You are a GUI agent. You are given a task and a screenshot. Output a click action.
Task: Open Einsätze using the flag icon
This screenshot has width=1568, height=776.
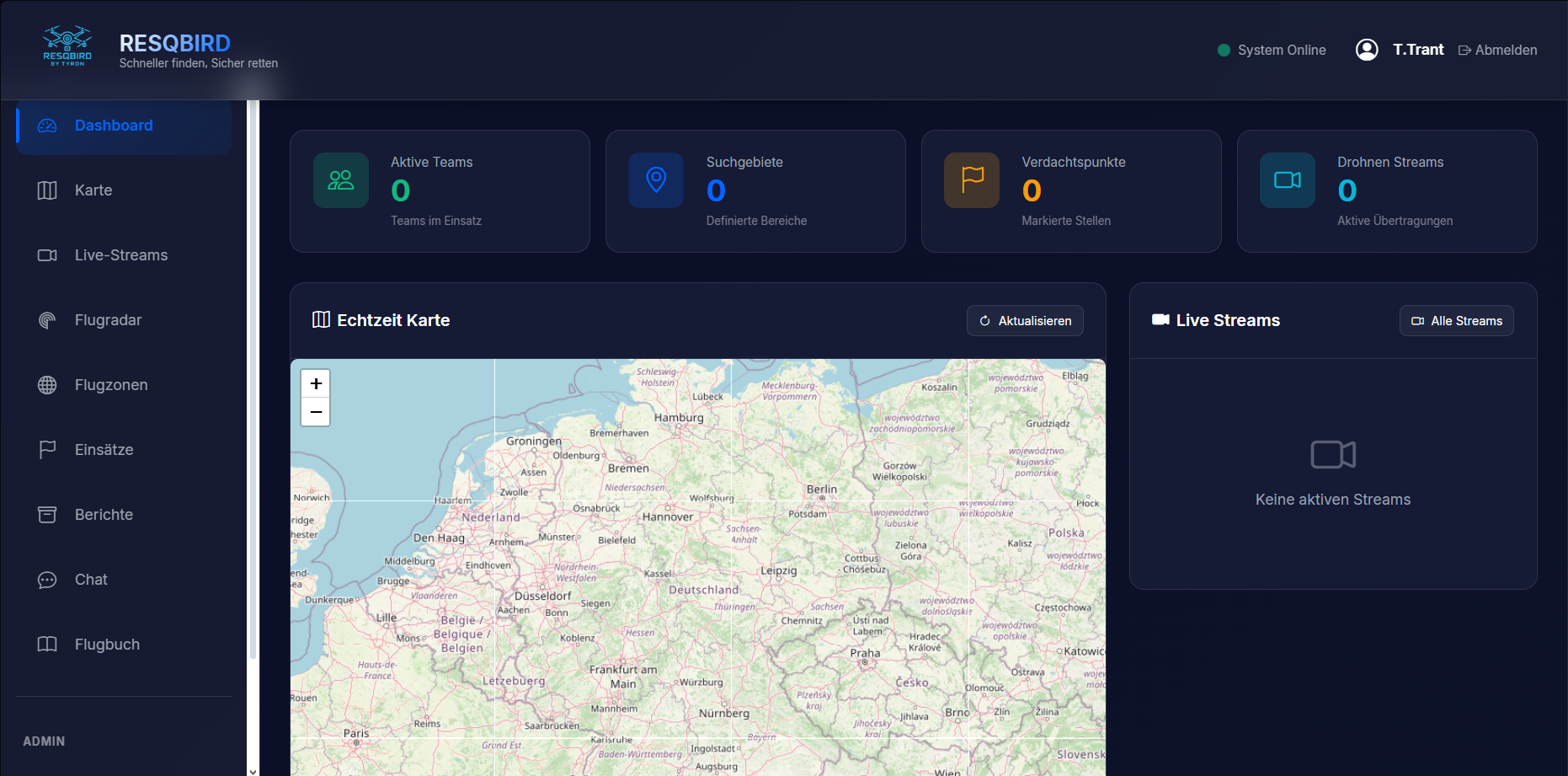coord(47,449)
